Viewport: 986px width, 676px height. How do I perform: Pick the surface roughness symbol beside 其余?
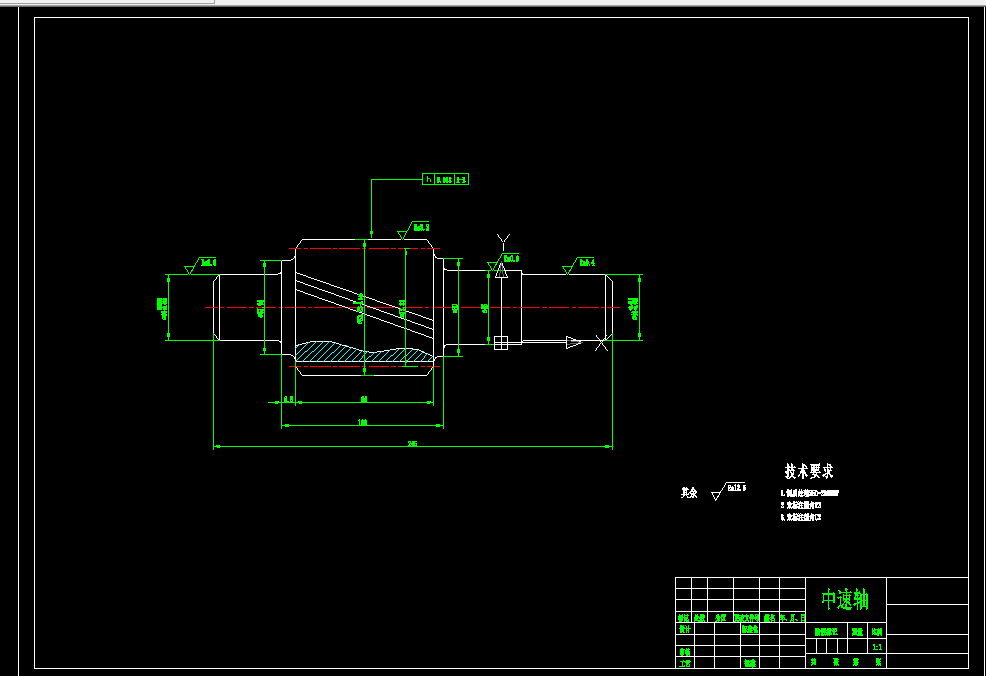tap(729, 491)
